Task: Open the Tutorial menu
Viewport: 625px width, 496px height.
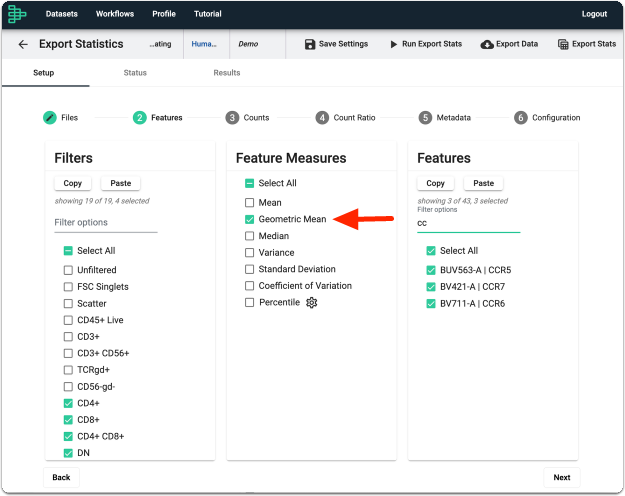Action: [208, 14]
